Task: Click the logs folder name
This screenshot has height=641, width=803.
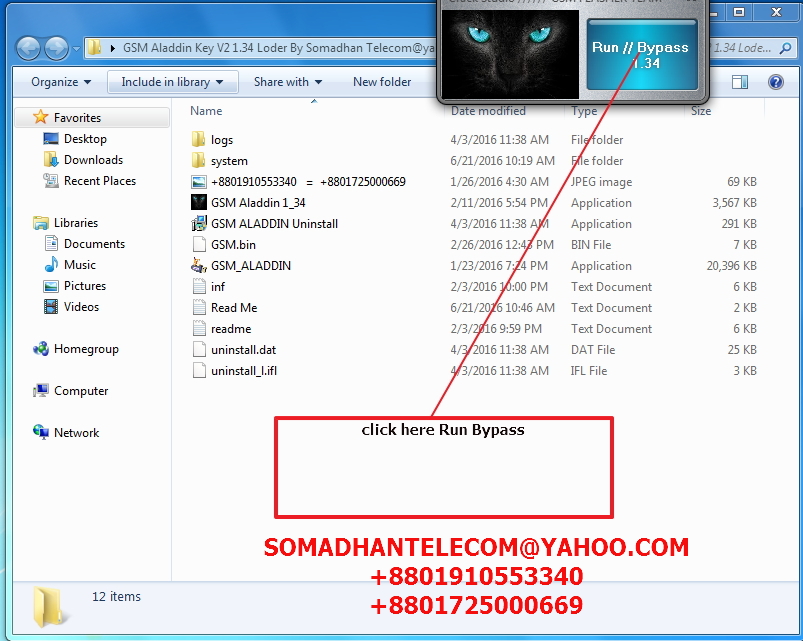Action: pyautogui.click(x=222, y=140)
